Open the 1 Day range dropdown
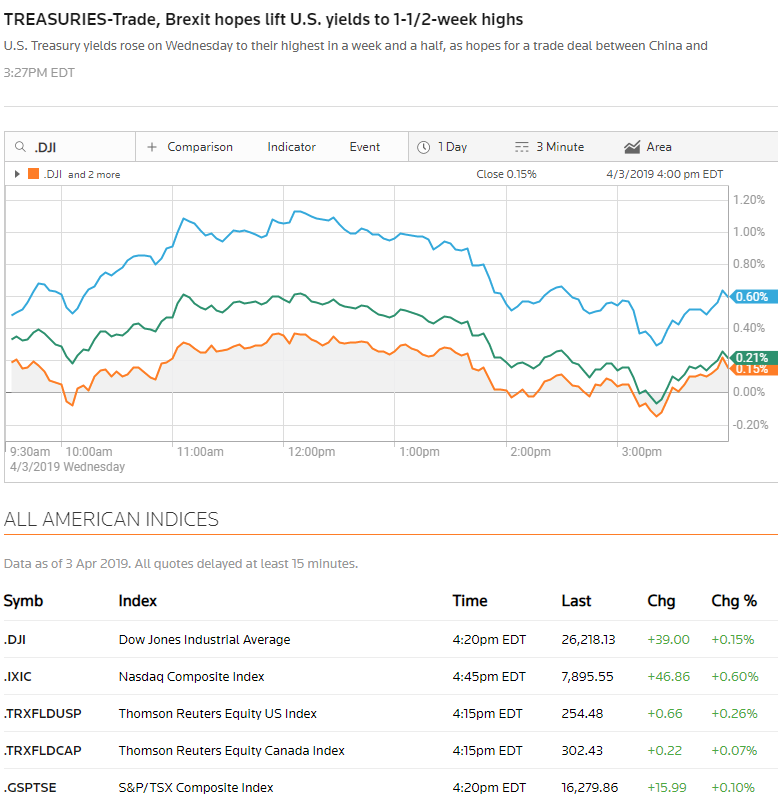The width and height of the screenshot is (778, 805). coord(452,147)
